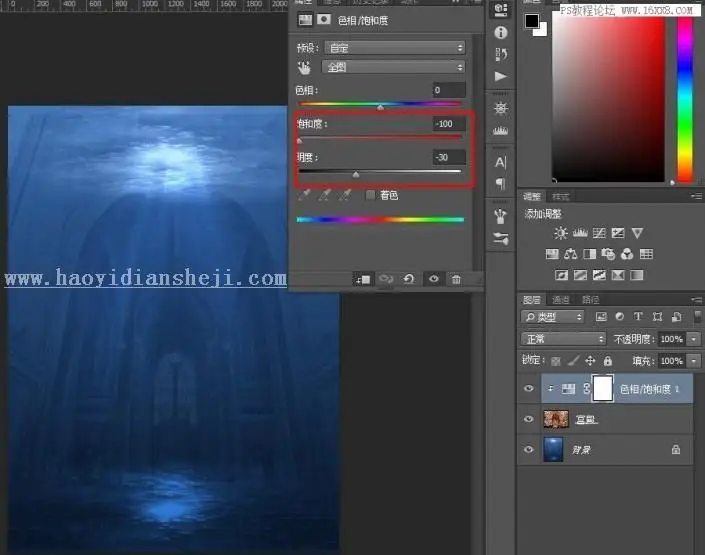
Task: Add an Exposure adjustment
Action: pos(618,233)
